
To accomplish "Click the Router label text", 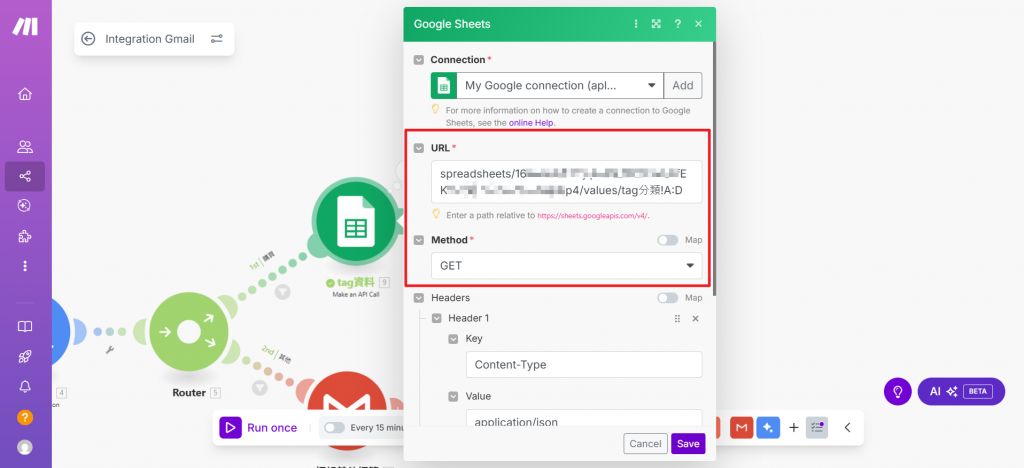I will coord(189,393).
